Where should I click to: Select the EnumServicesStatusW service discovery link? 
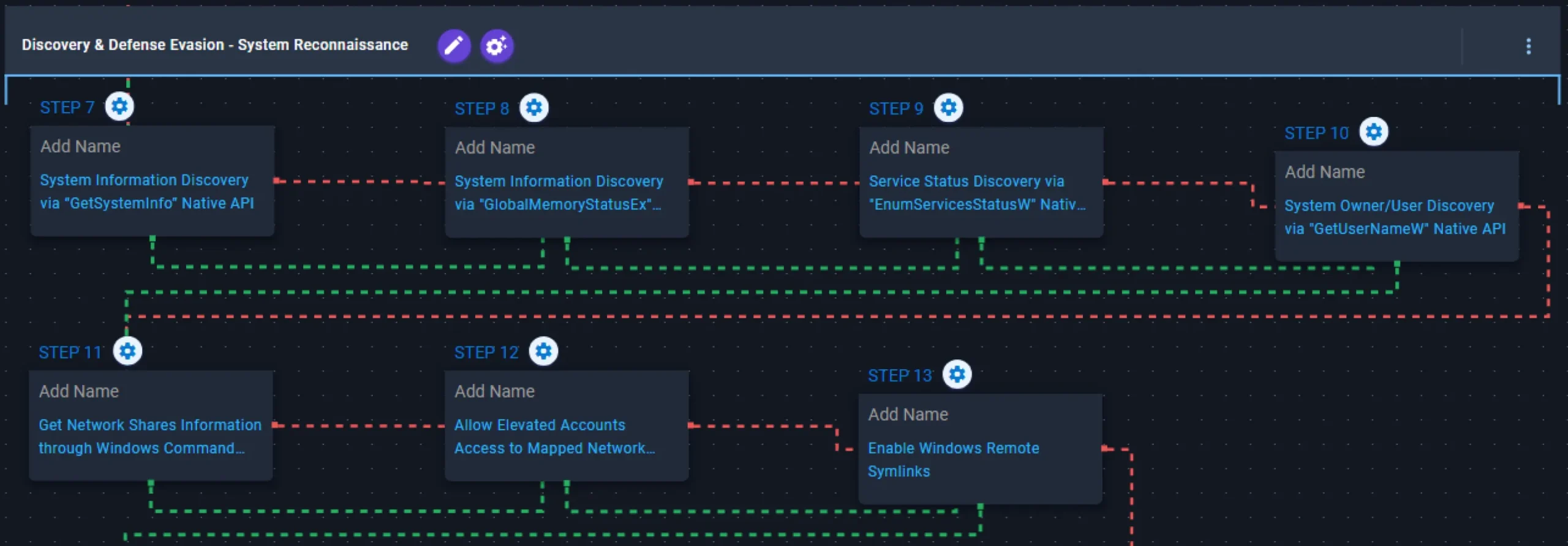(977, 193)
